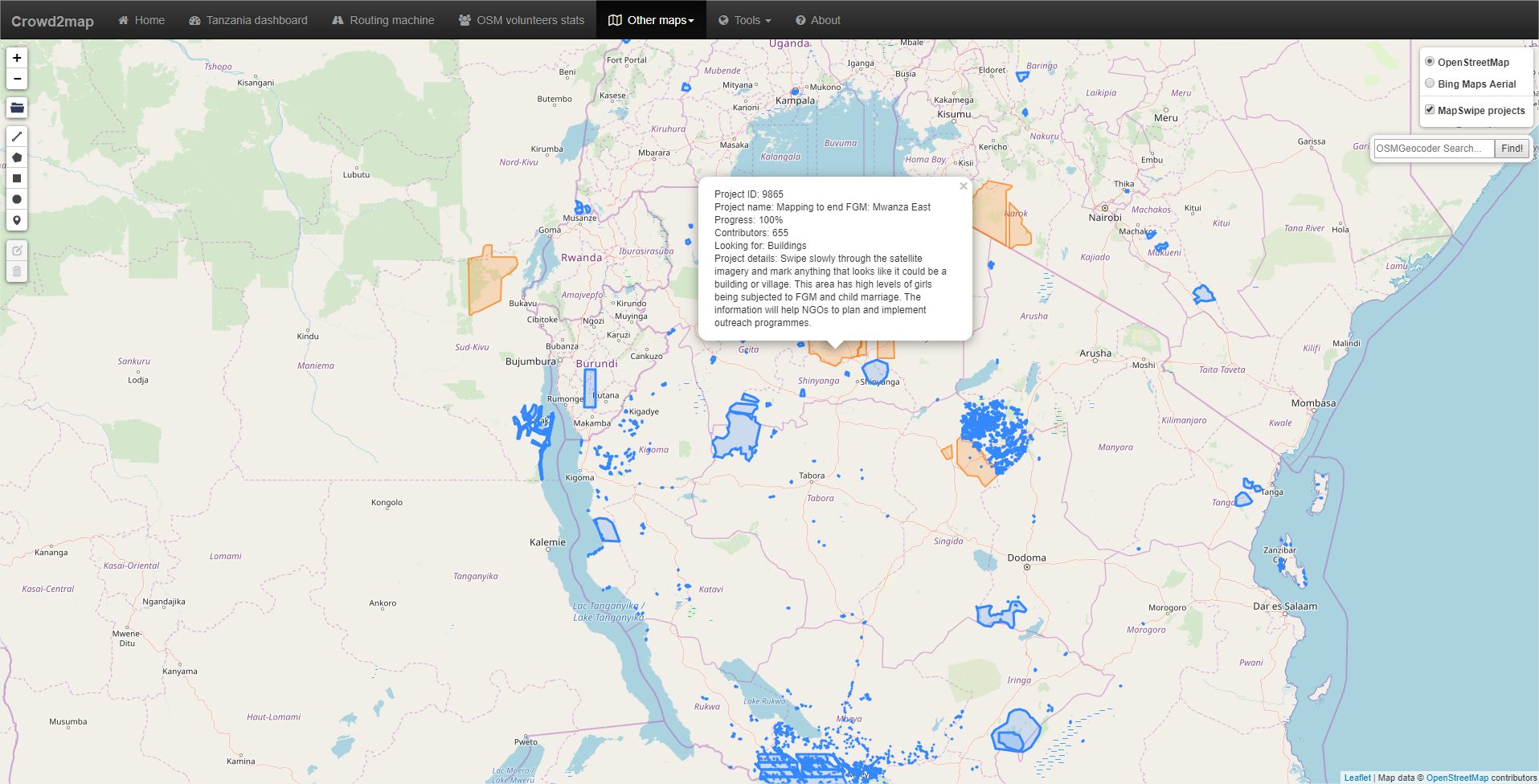Expand the Other maps dropdown
Viewport: 1539px width, 784px height.
(x=651, y=20)
